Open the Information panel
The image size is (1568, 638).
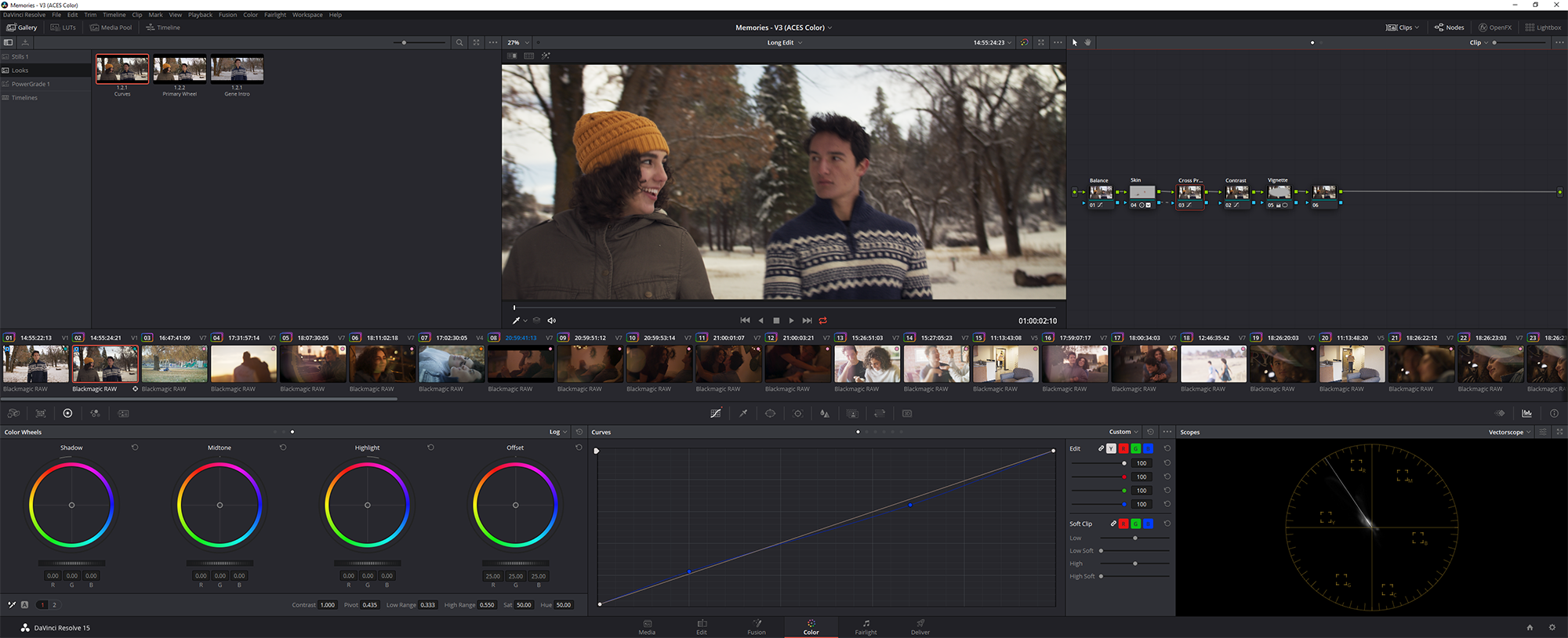pos(1554,413)
